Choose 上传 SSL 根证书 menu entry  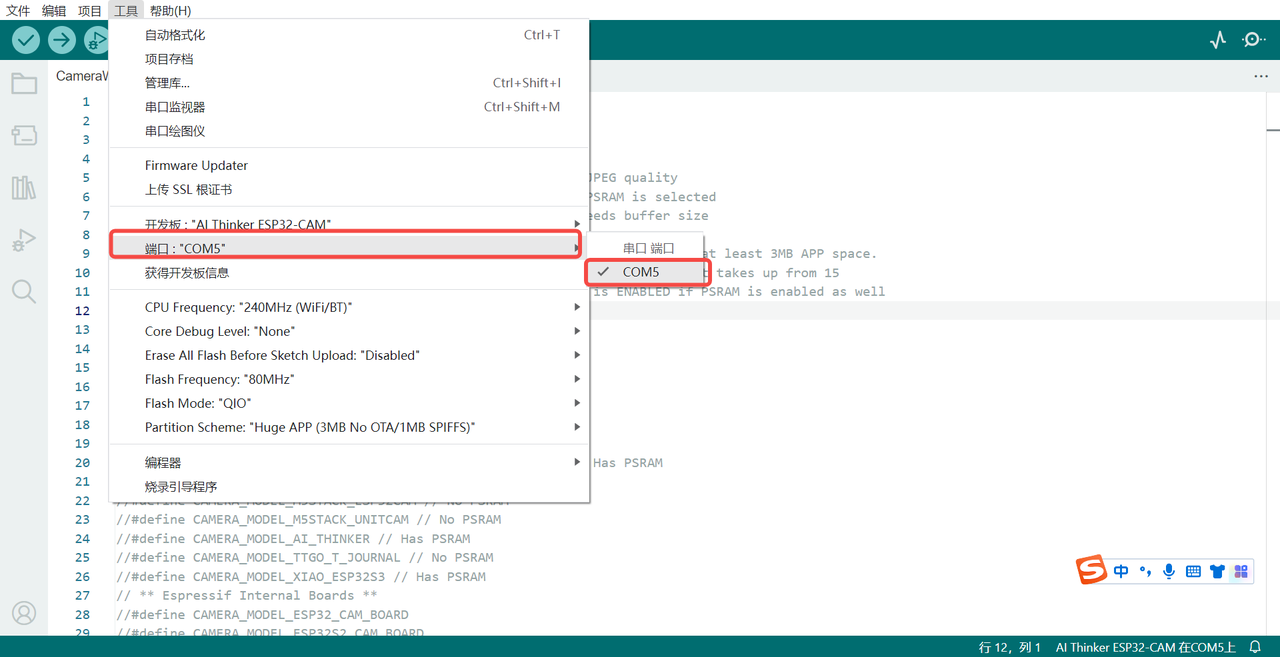349,189
